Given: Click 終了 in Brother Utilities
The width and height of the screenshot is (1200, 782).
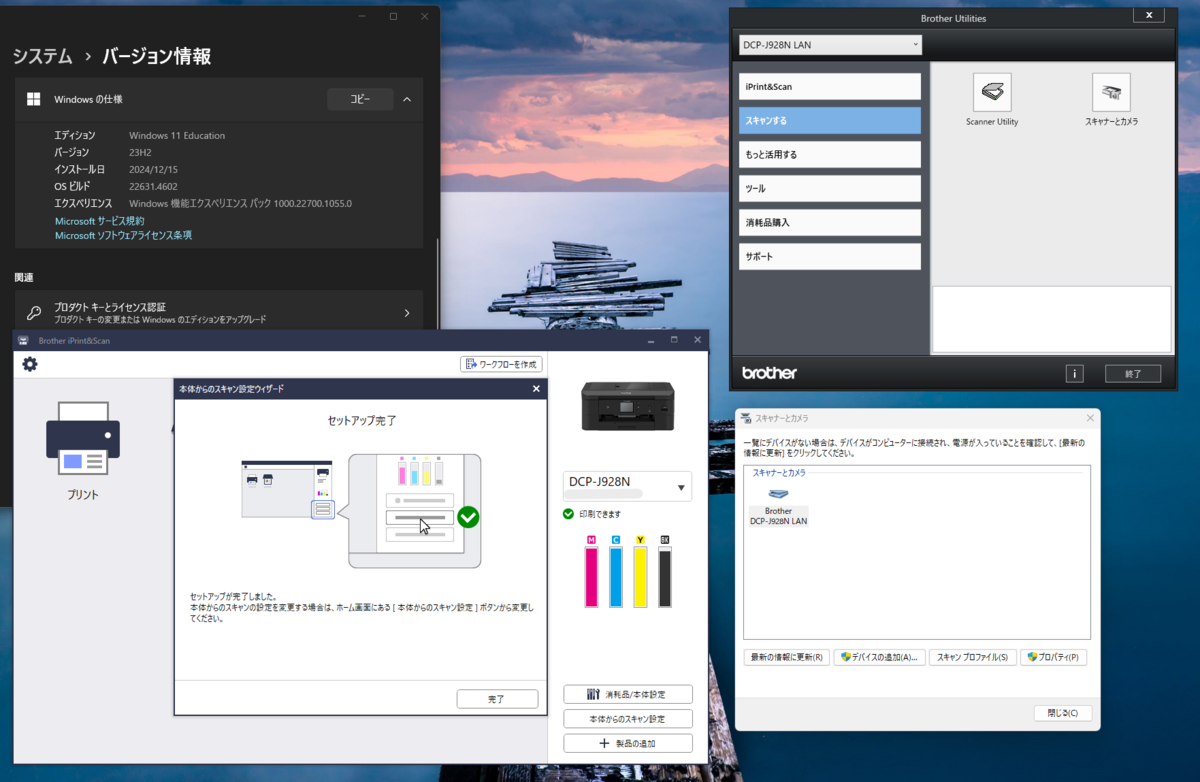Looking at the screenshot, I should [1133, 373].
